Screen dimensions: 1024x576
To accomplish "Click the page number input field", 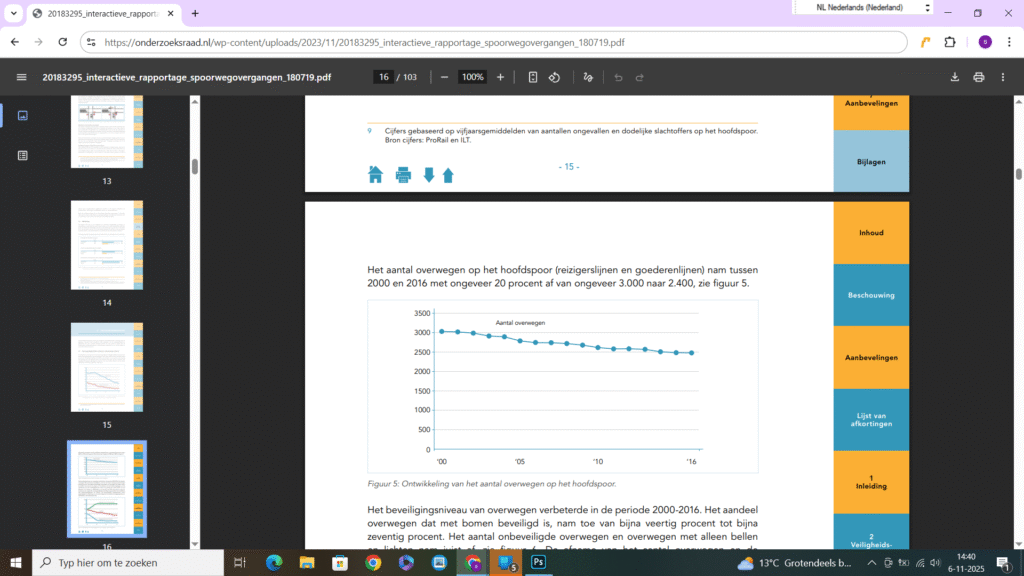I will click(x=382, y=77).
